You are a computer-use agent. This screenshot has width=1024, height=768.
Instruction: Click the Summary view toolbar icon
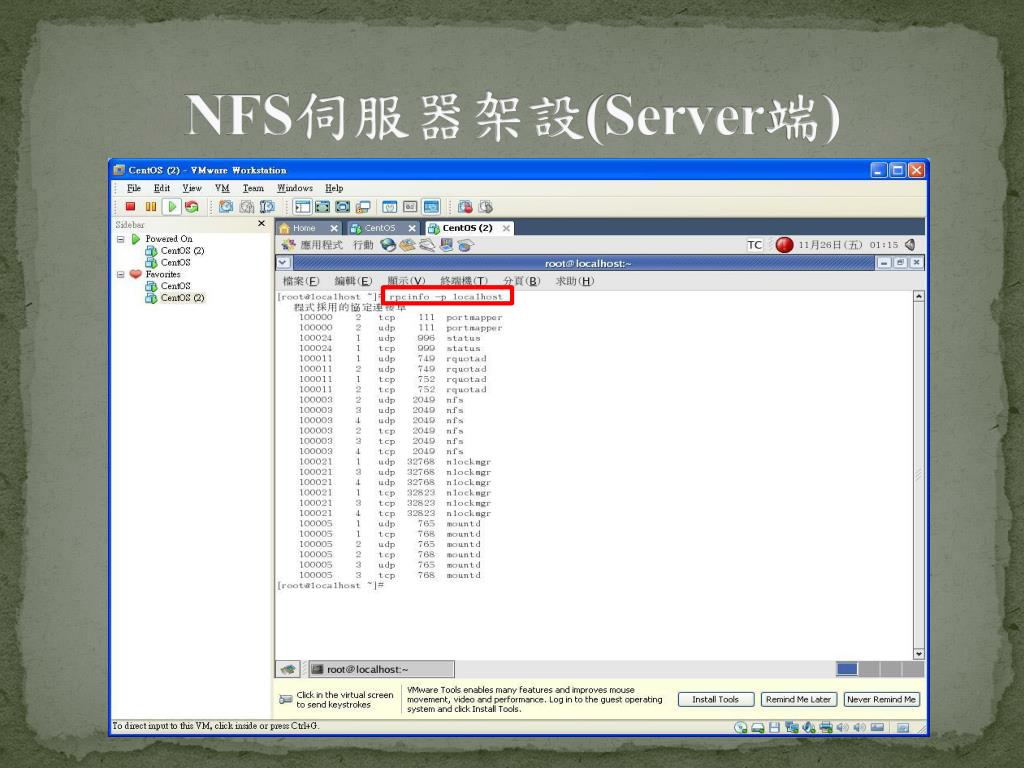390,207
